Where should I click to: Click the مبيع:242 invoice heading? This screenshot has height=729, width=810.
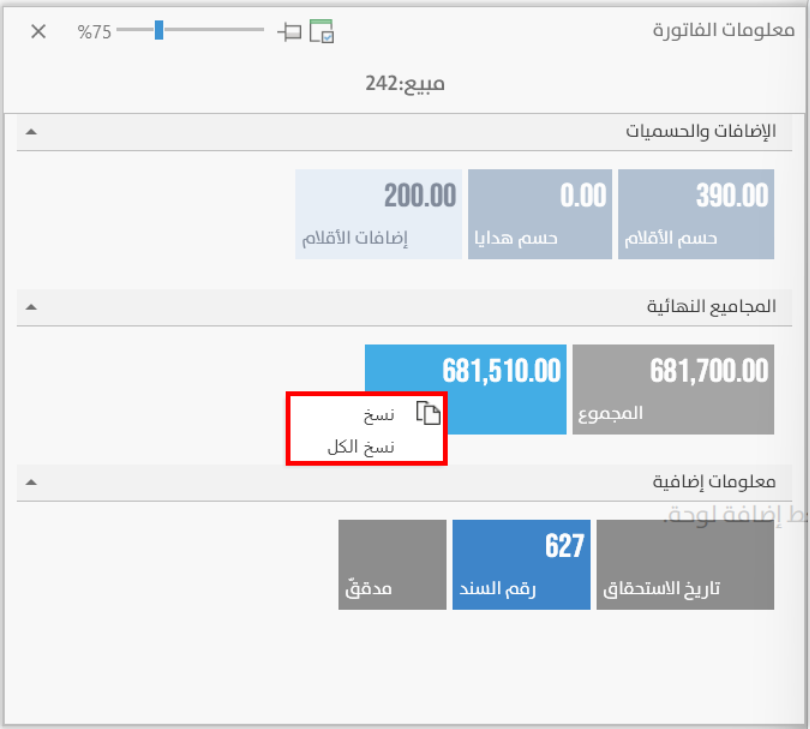(404, 83)
